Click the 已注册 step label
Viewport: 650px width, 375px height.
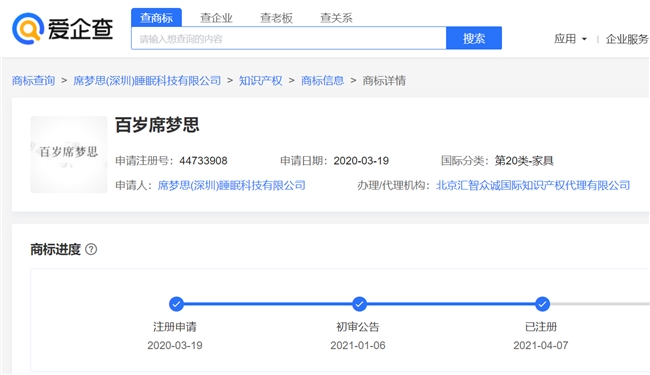point(541,327)
